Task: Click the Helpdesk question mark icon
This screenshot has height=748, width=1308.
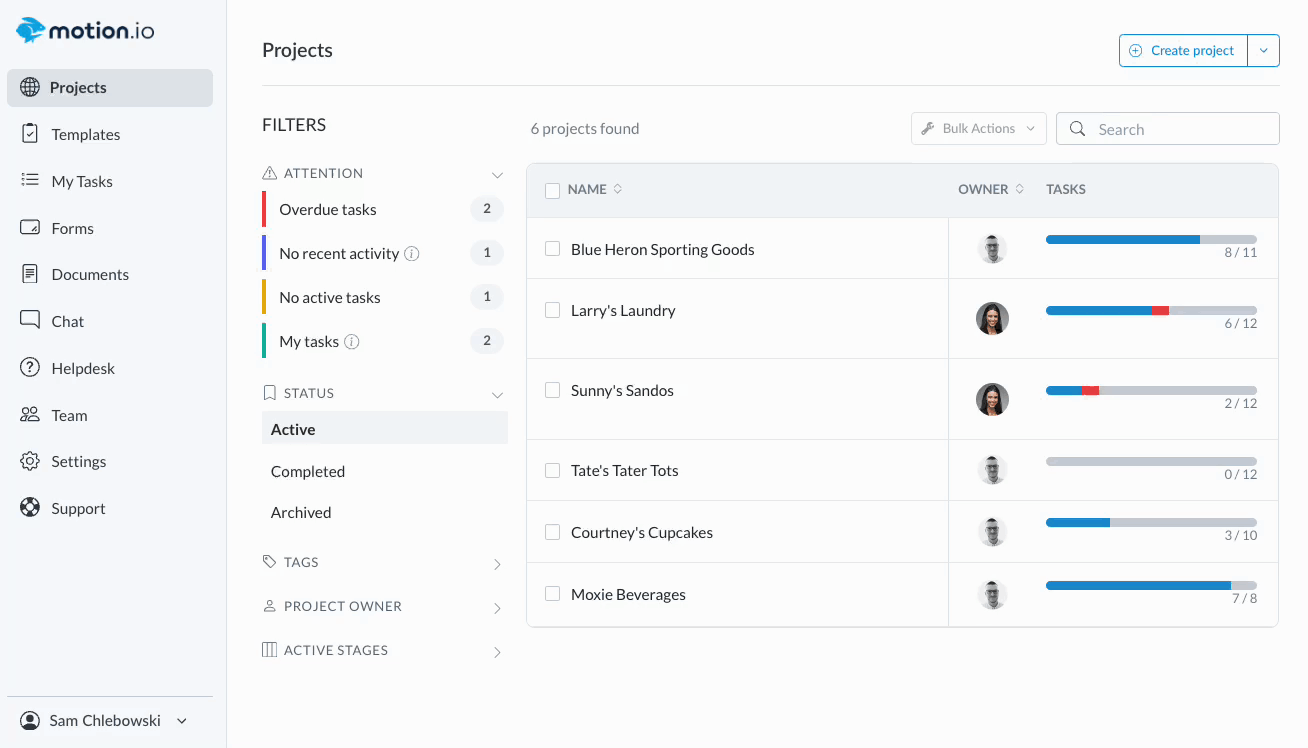Action: (x=30, y=368)
